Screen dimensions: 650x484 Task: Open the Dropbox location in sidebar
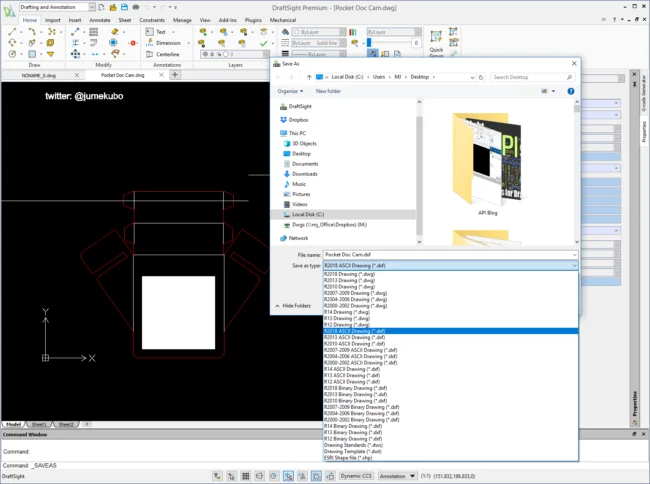(298, 119)
